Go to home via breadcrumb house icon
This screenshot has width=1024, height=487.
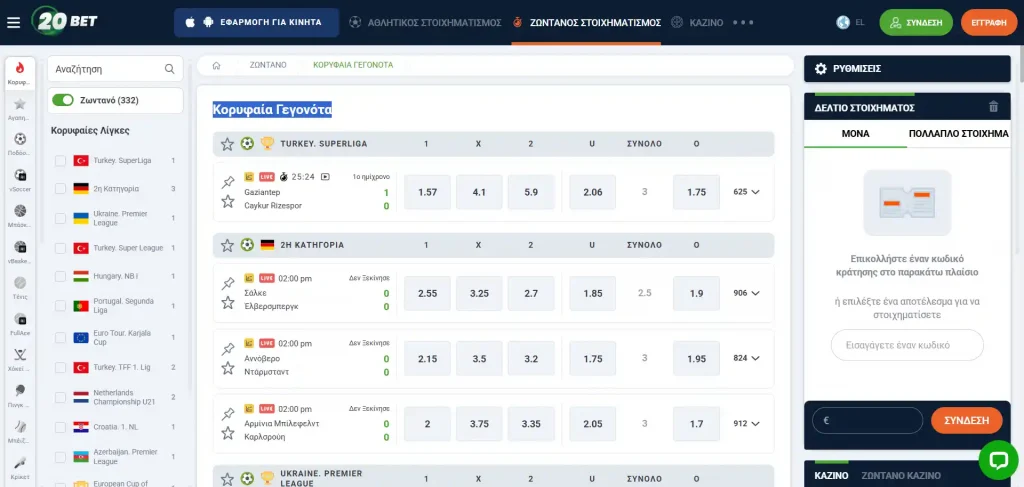(x=216, y=65)
